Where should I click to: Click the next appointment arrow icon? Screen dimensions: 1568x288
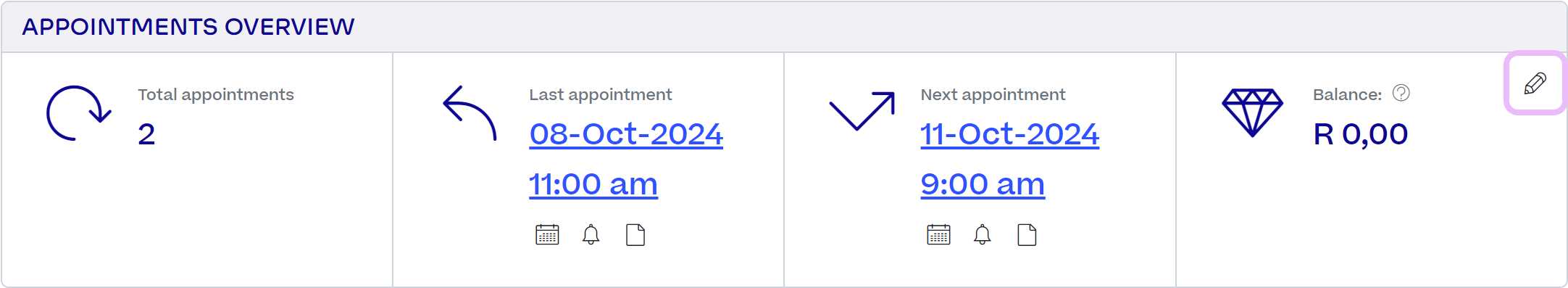[x=862, y=111]
